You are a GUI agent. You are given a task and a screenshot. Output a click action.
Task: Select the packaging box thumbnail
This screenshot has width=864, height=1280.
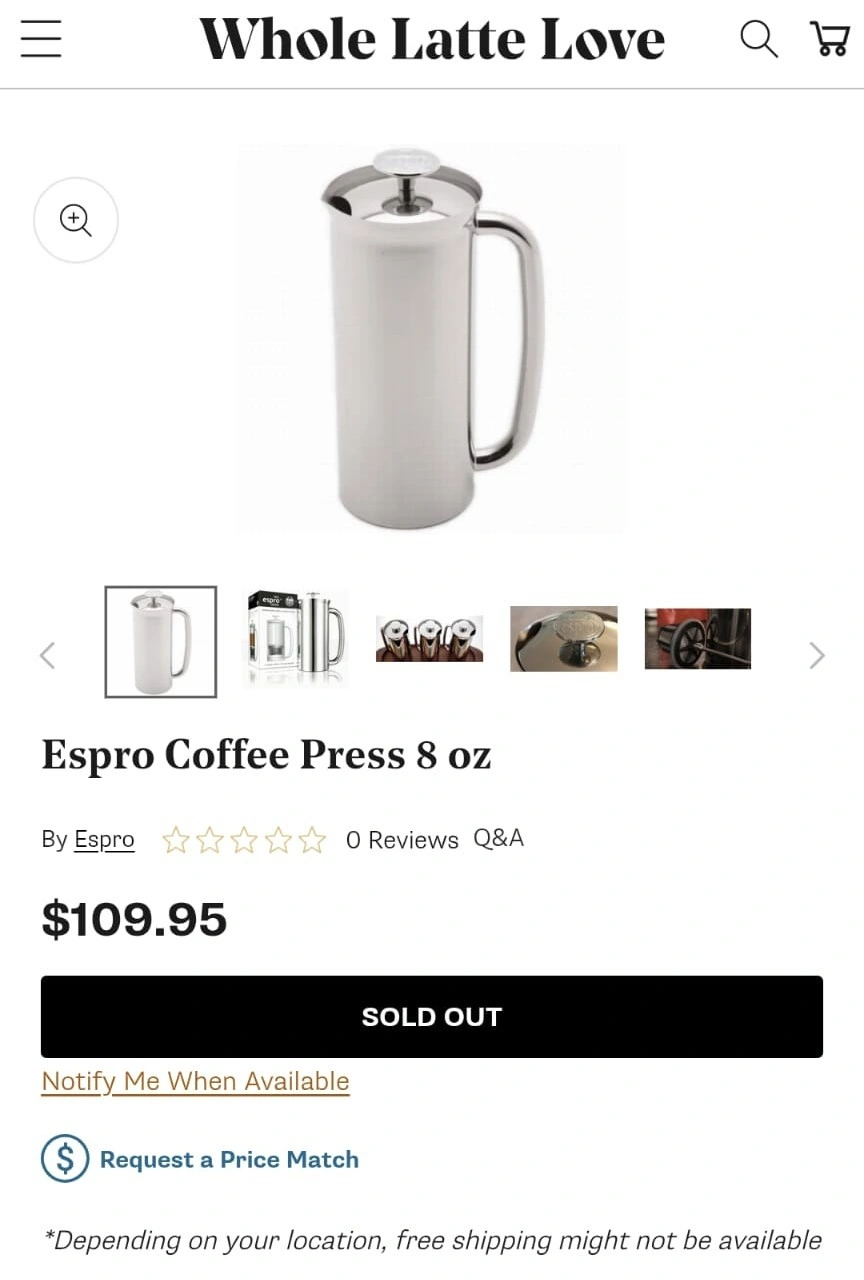pos(296,639)
